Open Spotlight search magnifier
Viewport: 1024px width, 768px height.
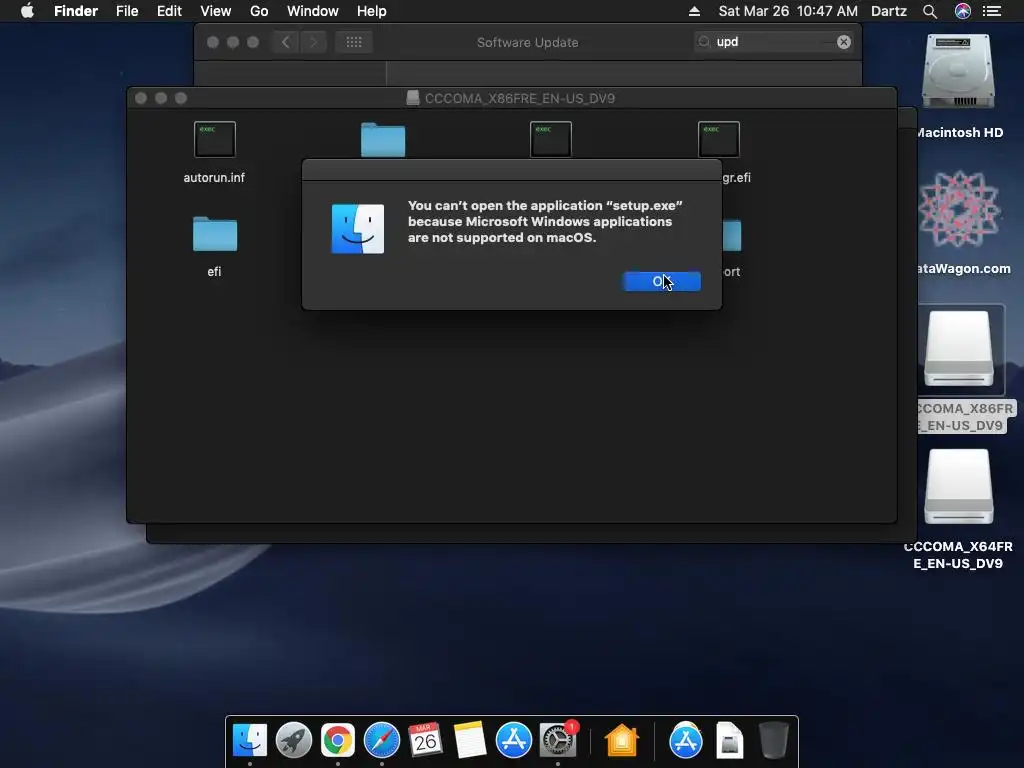930,11
